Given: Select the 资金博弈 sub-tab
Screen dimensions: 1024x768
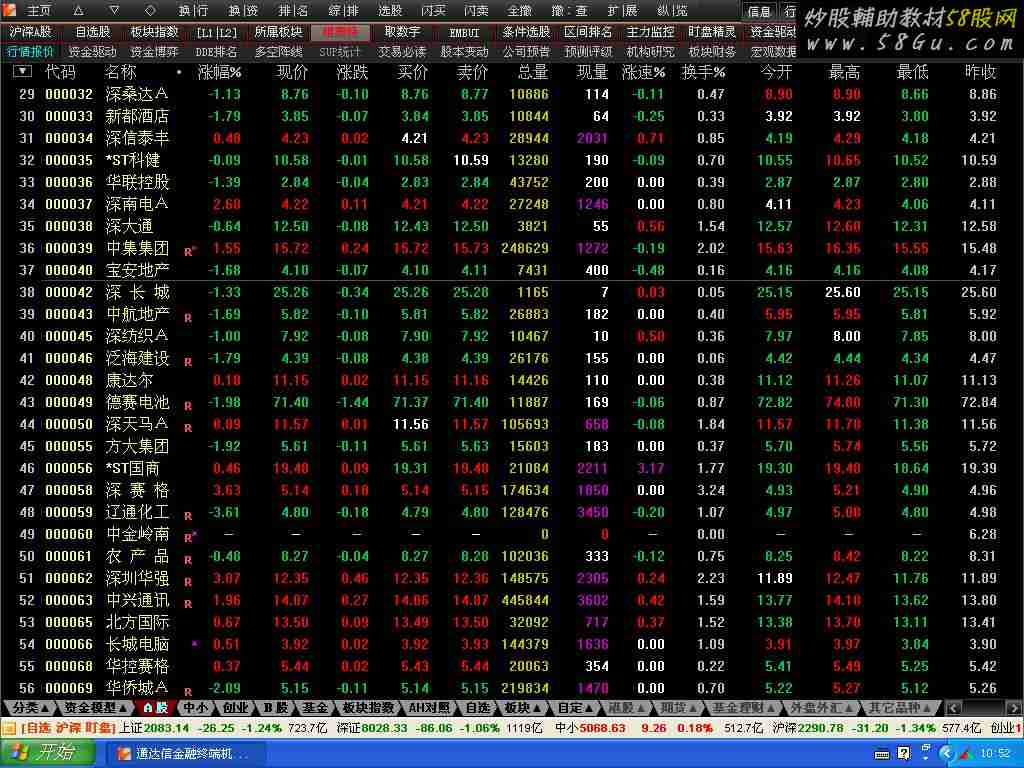Looking at the screenshot, I should (x=154, y=52).
